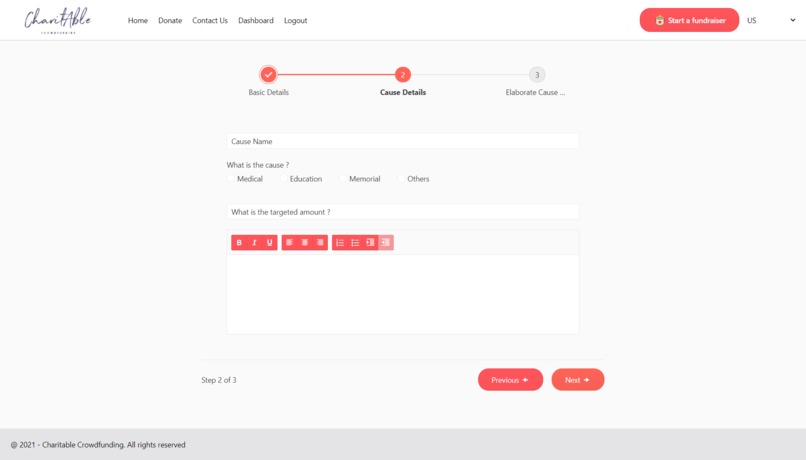
Task: Select Memorial cause radio button
Action: pyautogui.click(x=343, y=179)
